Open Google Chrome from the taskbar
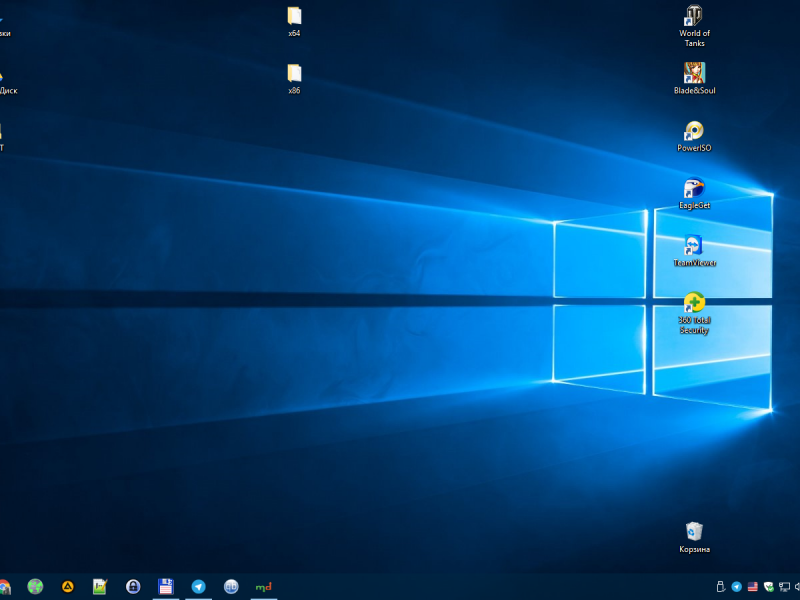 coord(4,587)
